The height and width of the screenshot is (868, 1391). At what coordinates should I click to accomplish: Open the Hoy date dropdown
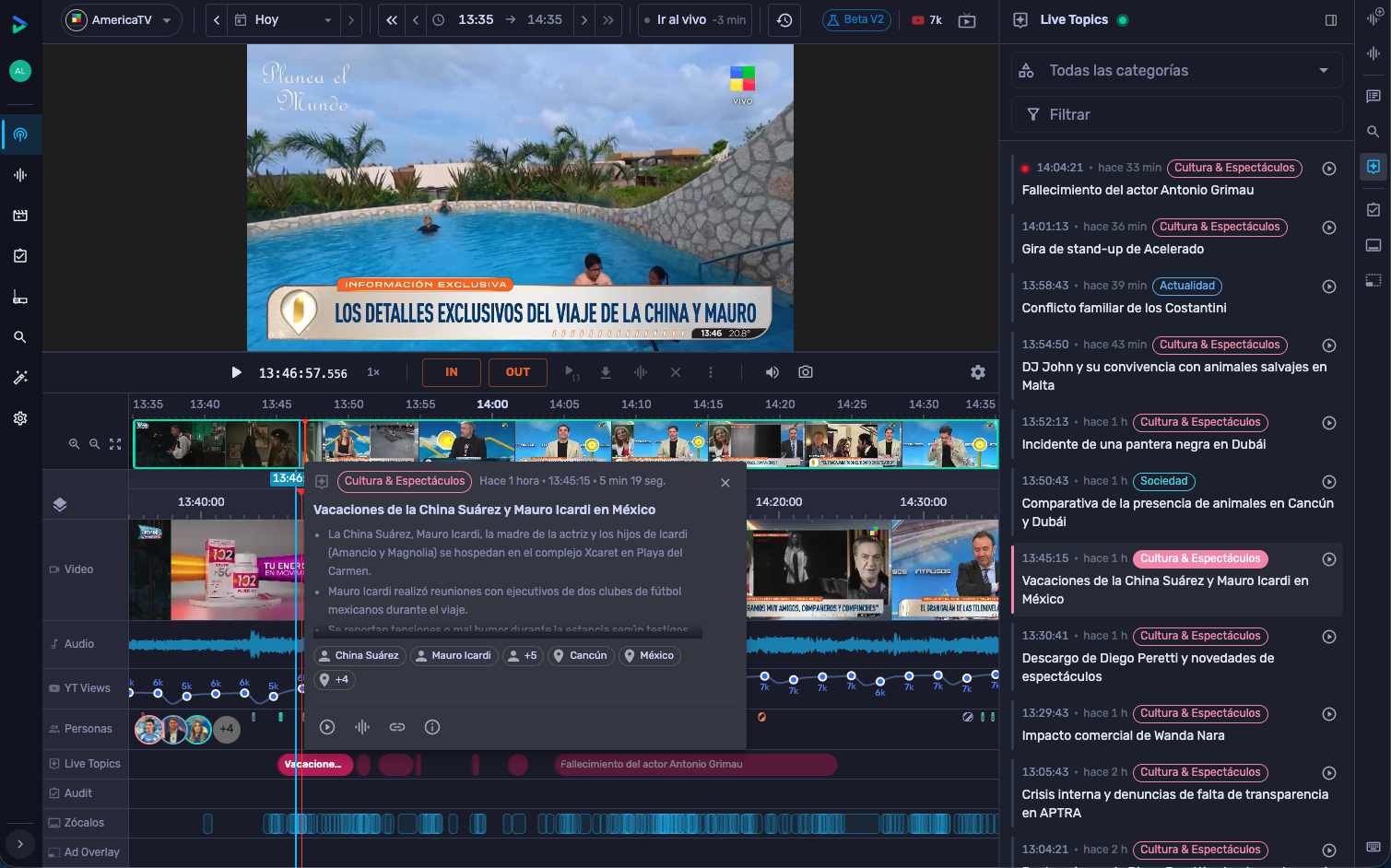tap(284, 19)
